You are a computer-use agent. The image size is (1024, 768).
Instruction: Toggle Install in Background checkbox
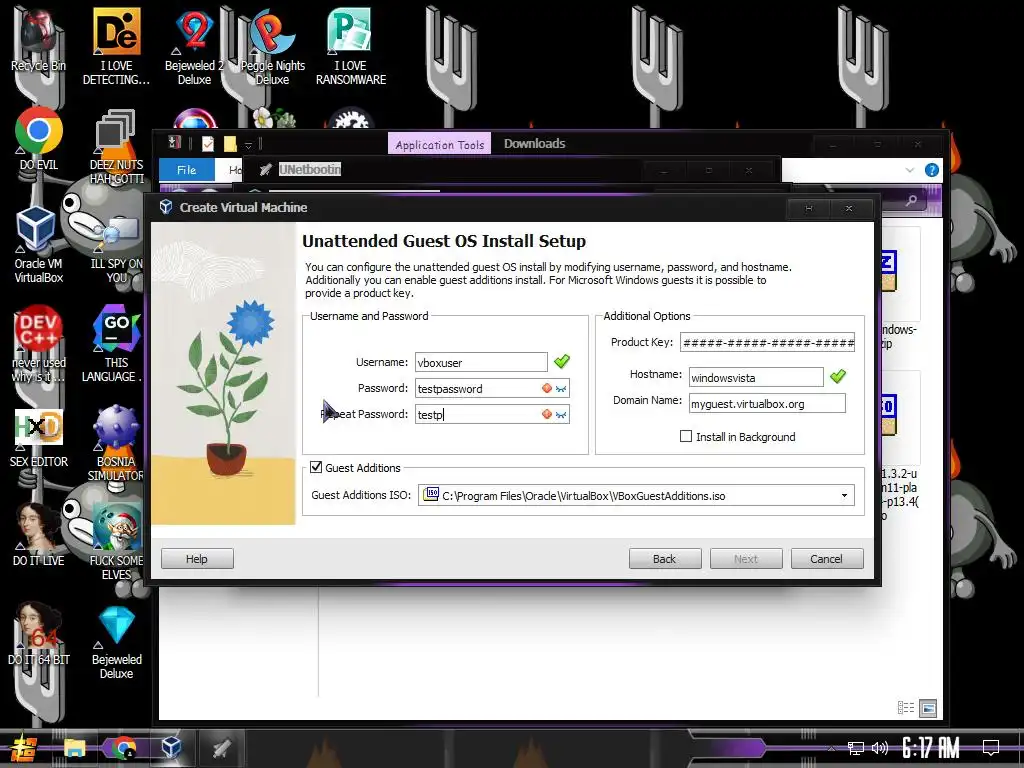686,436
